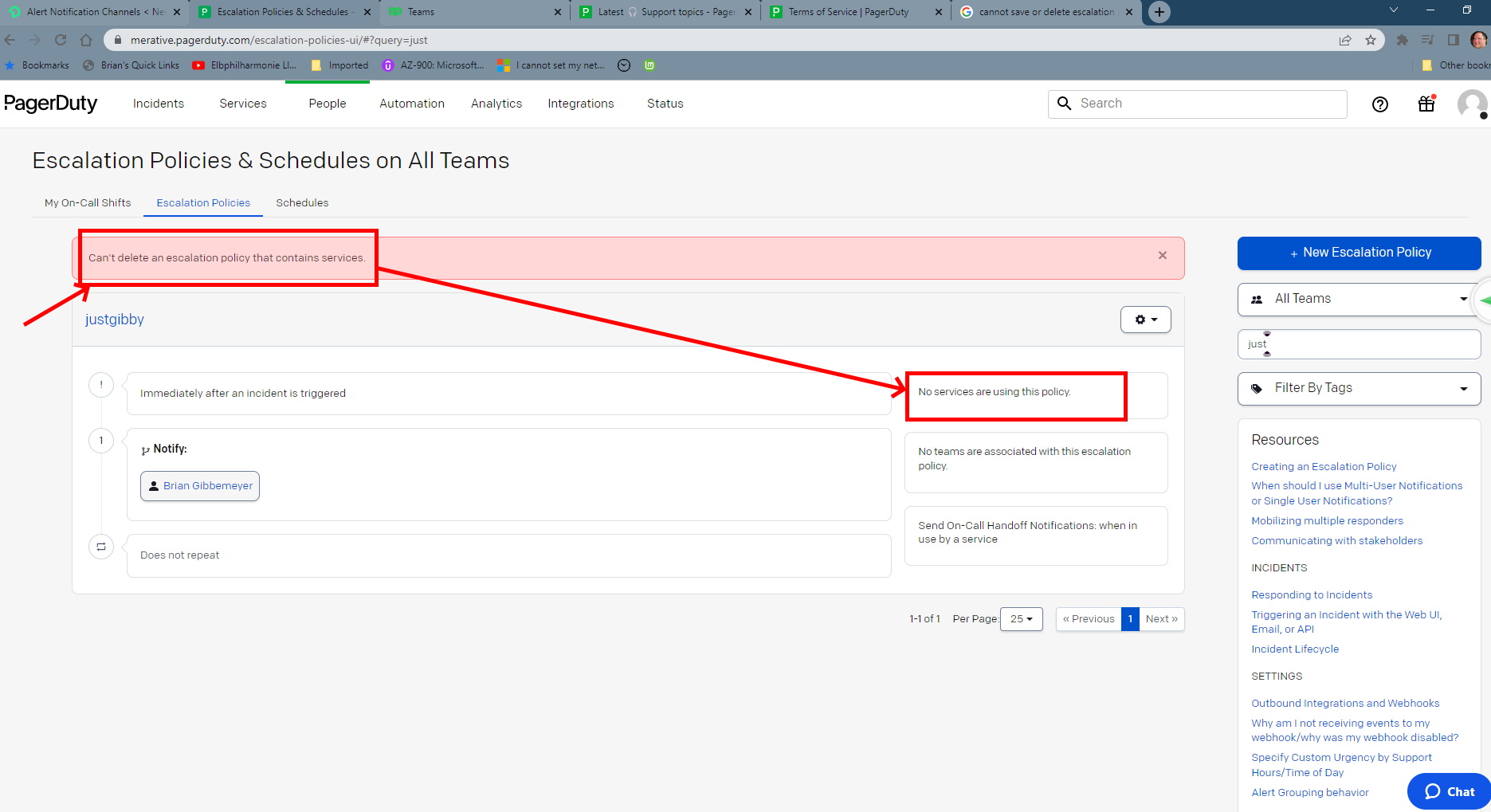Focus the top Search field
The height and width of the screenshot is (812, 1491).
(x=1197, y=104)
